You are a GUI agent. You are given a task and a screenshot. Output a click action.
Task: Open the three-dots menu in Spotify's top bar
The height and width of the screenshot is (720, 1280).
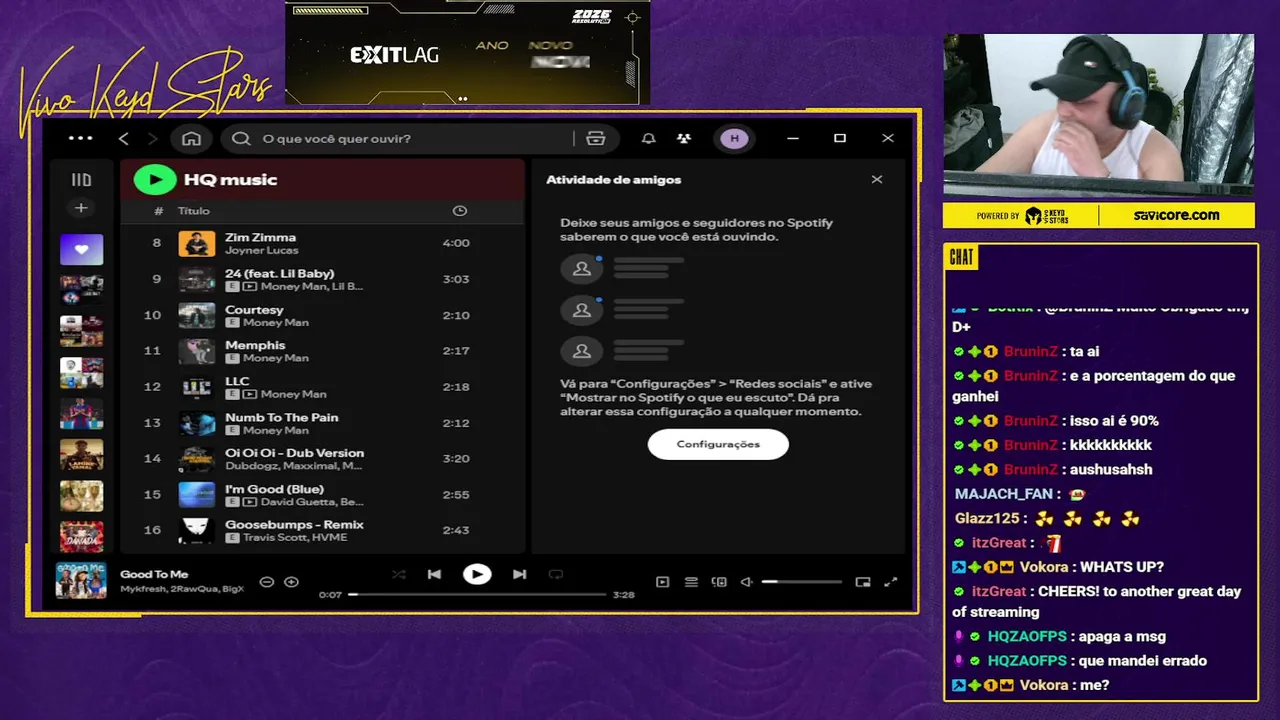coord(80,138)
